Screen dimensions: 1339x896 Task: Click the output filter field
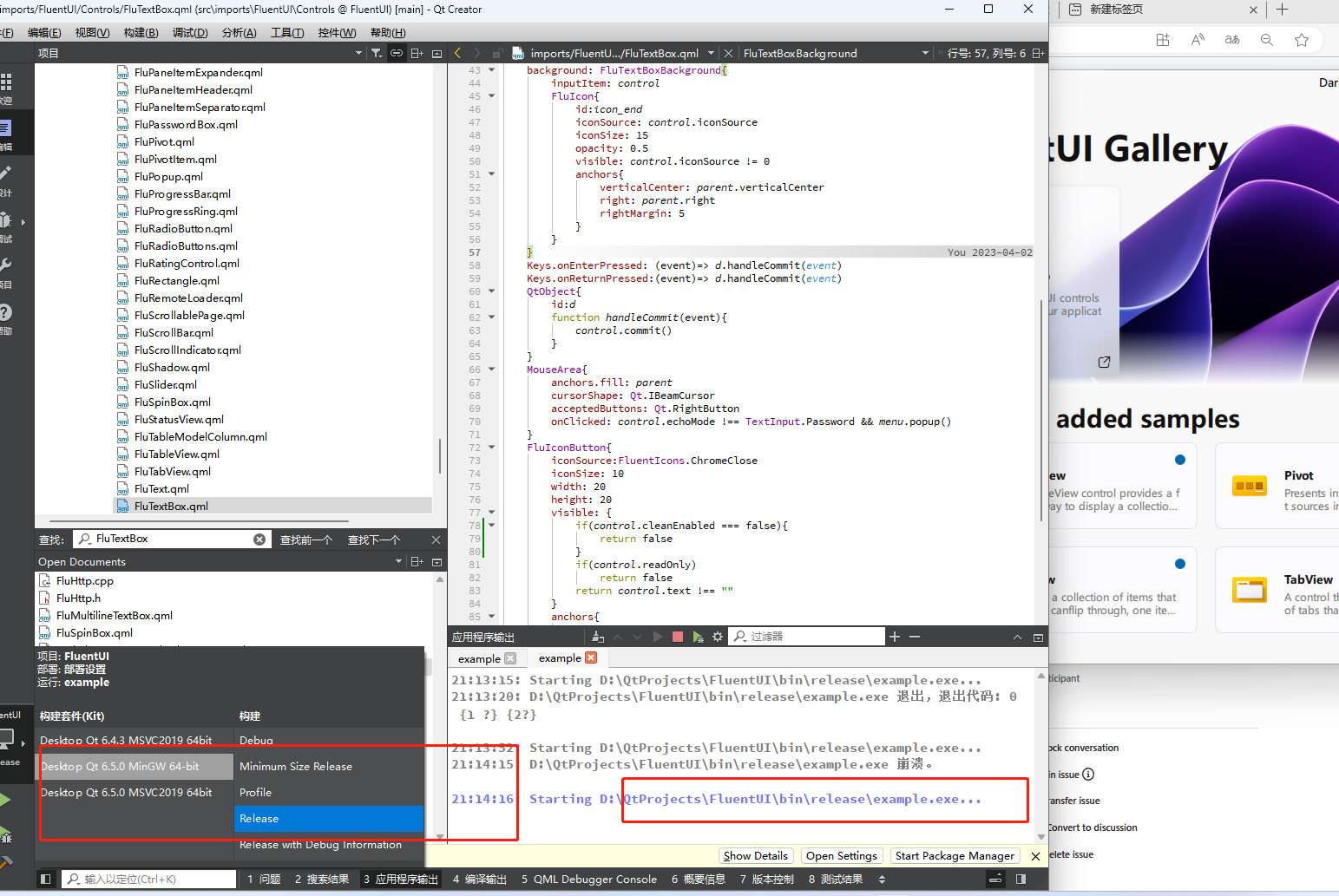[x=807, y=637]
